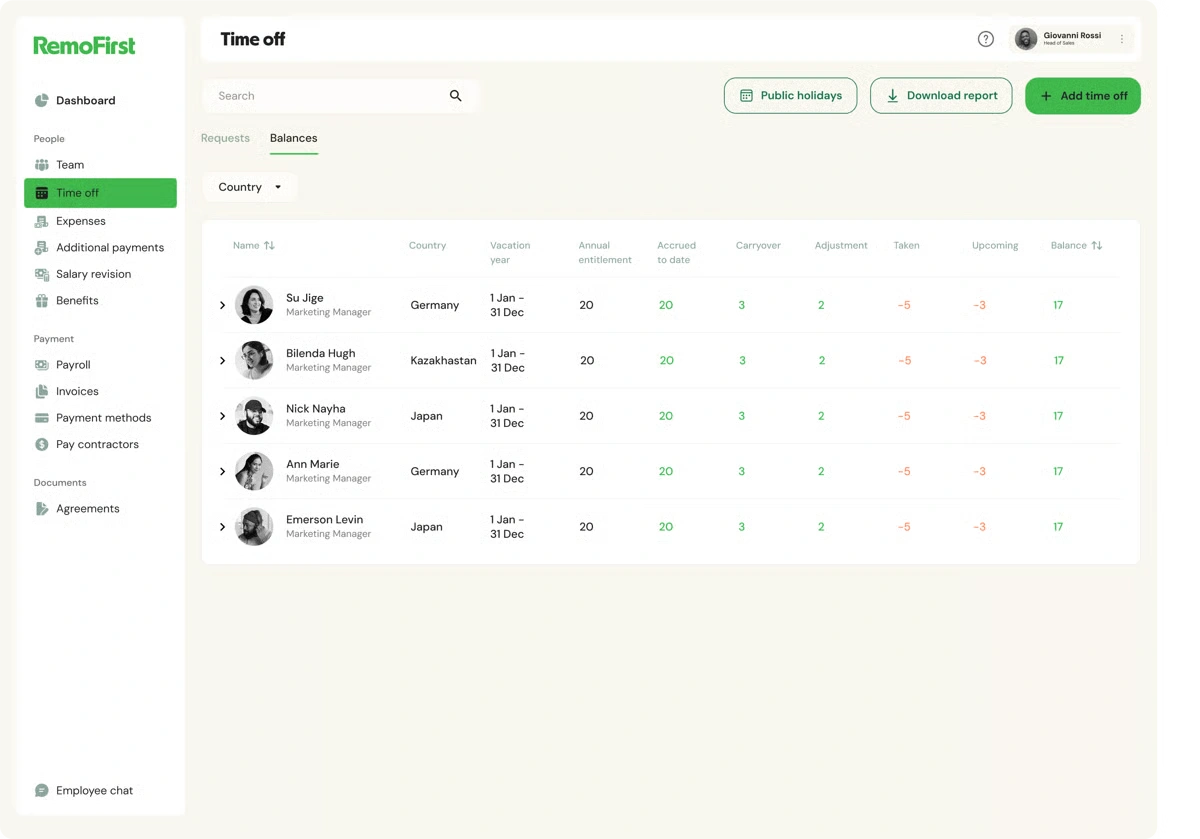Click the Carryover column header
This screenshot has height=839, width=1200.
point(758,245)
